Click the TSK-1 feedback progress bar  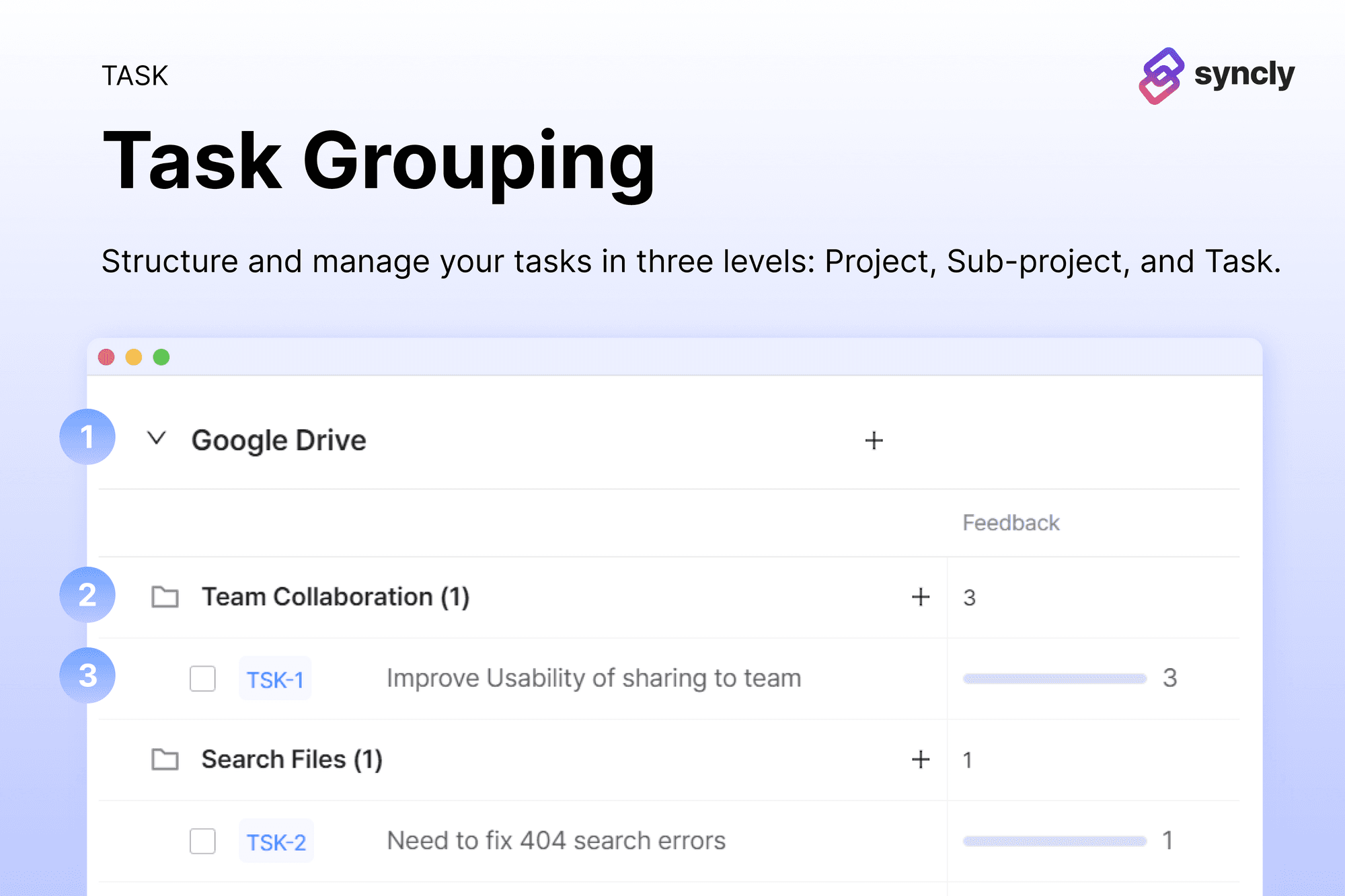point(1054,679)
